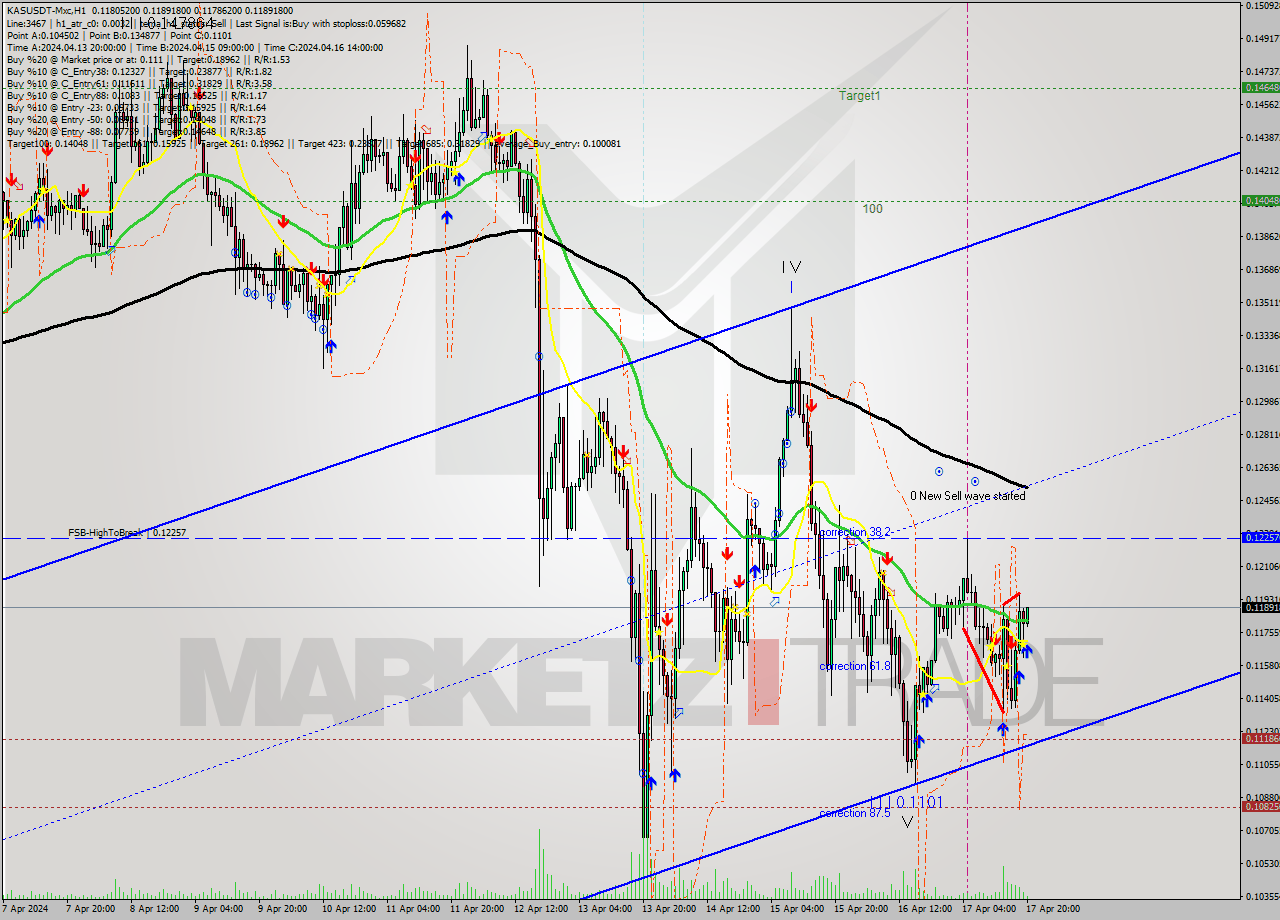The width and height of the screenshot is (1280, 920).
Task: Click the 0.13511 price axis tick
Action: 1261,302
